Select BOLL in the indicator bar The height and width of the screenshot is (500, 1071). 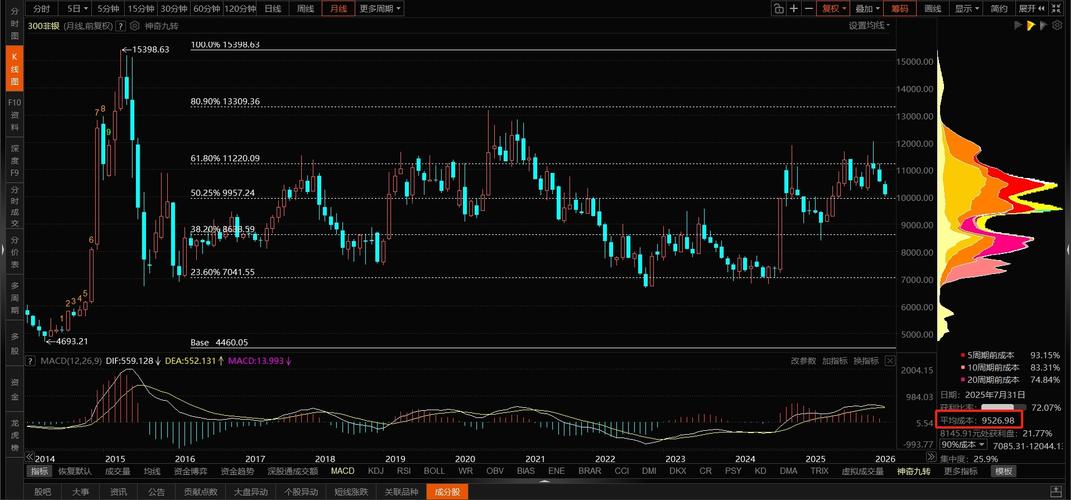434,471
